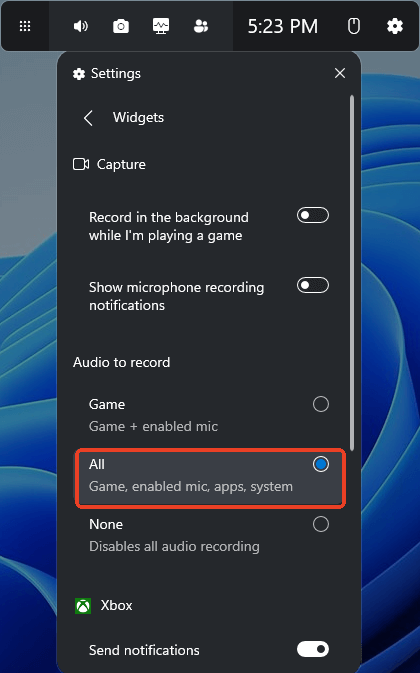The width and height of the screenshot is (420, 673).
Task: Close the Settings panel
Action: (340, 73)
